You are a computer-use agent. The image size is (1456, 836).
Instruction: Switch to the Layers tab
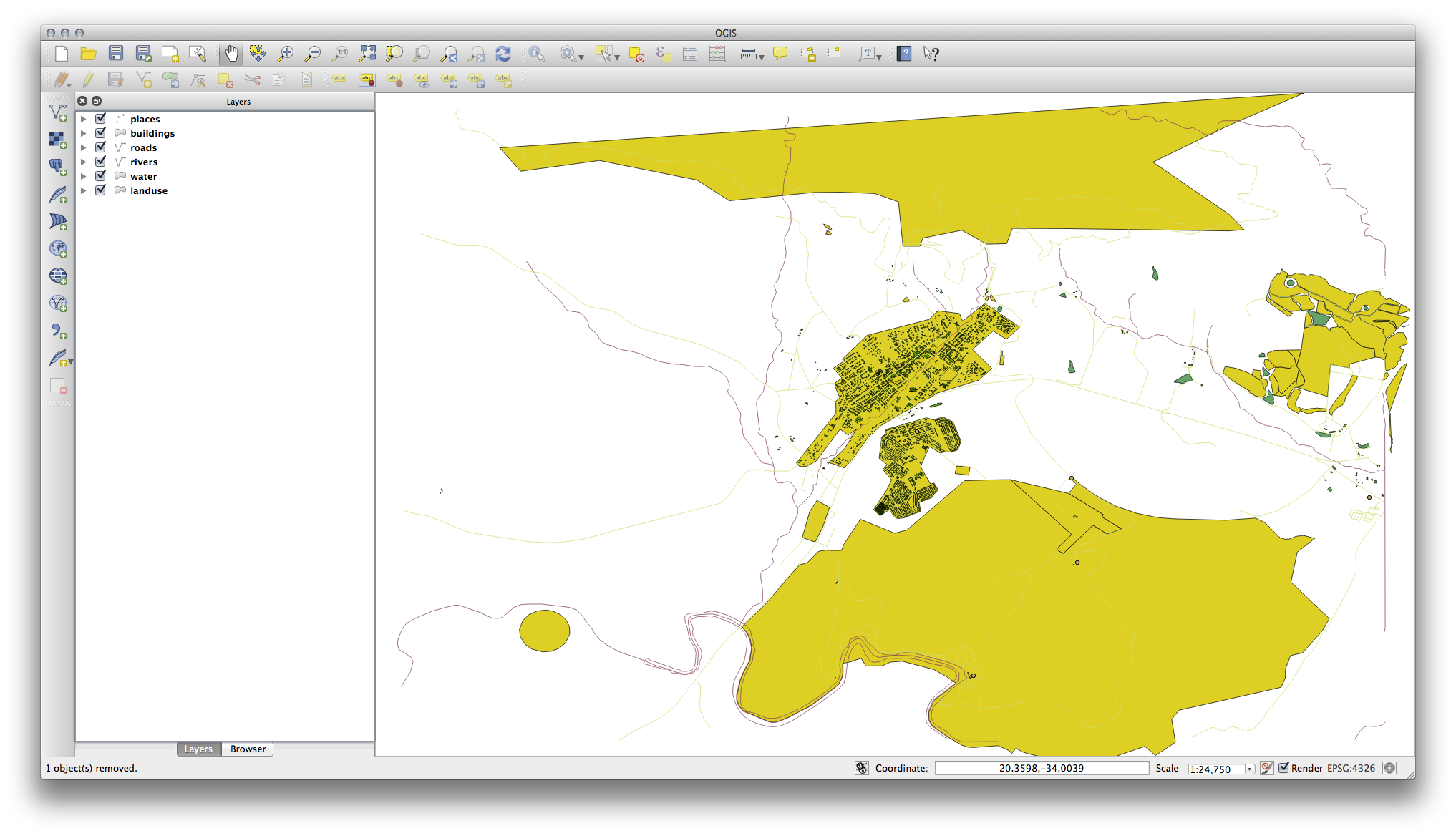198,749
